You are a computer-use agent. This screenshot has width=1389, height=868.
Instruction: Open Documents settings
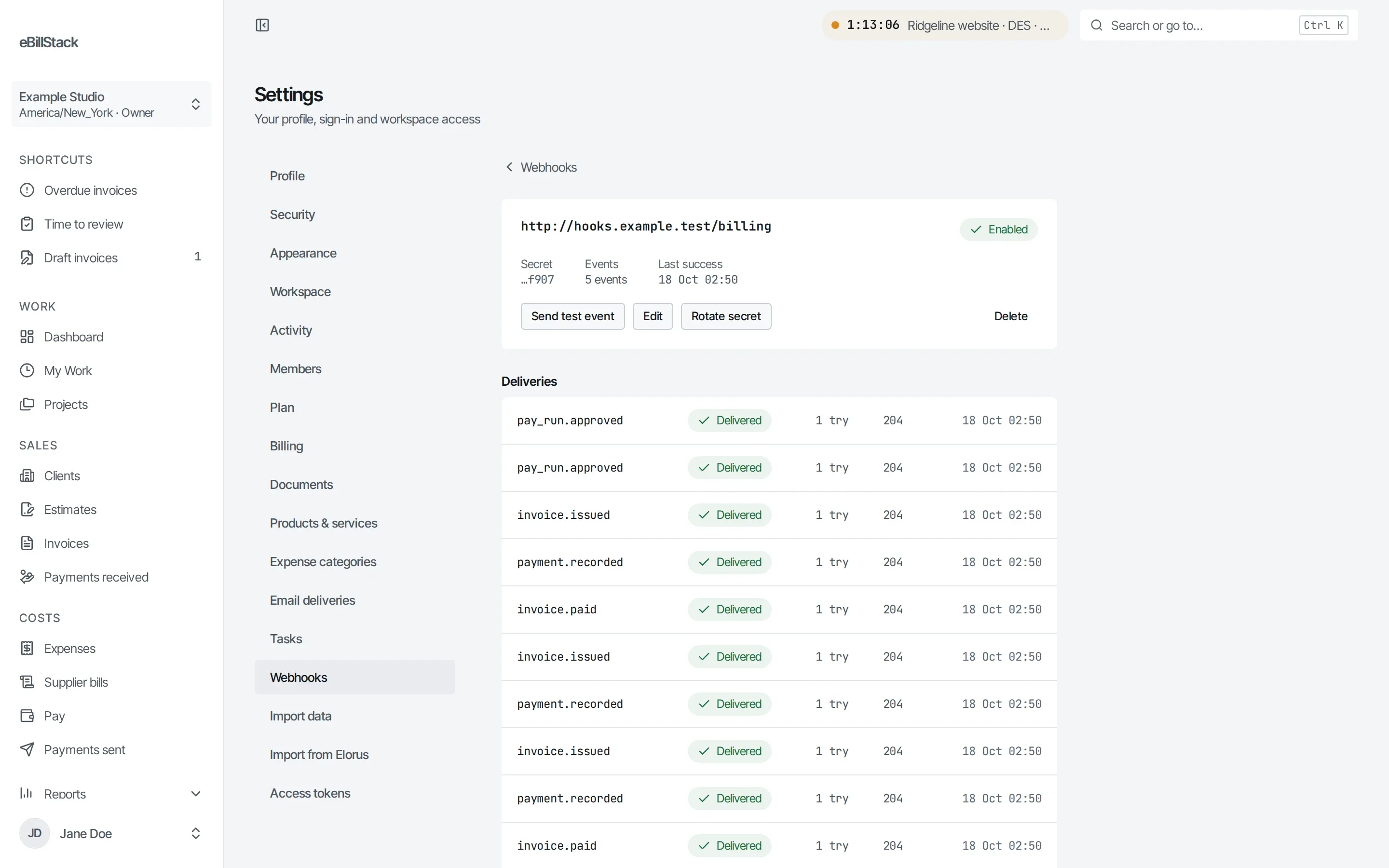[x=354, y=485]
